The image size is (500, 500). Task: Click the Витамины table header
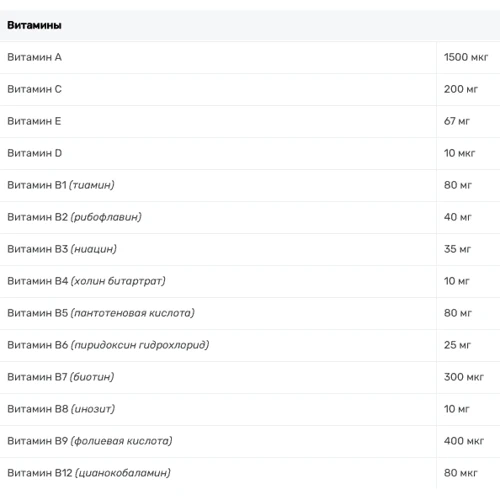[34, 25]
